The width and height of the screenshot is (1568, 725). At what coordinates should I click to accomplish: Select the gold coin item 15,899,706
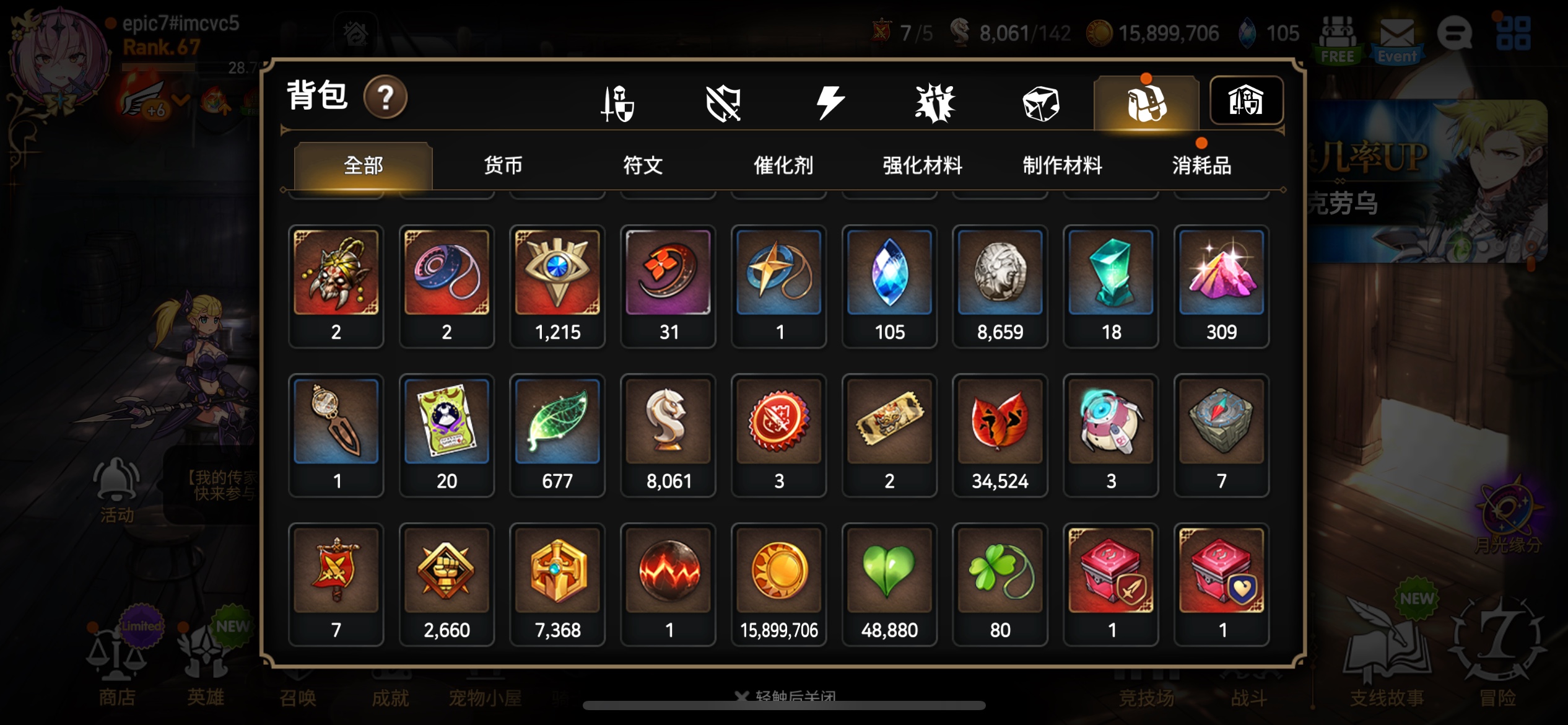[779, 584]
